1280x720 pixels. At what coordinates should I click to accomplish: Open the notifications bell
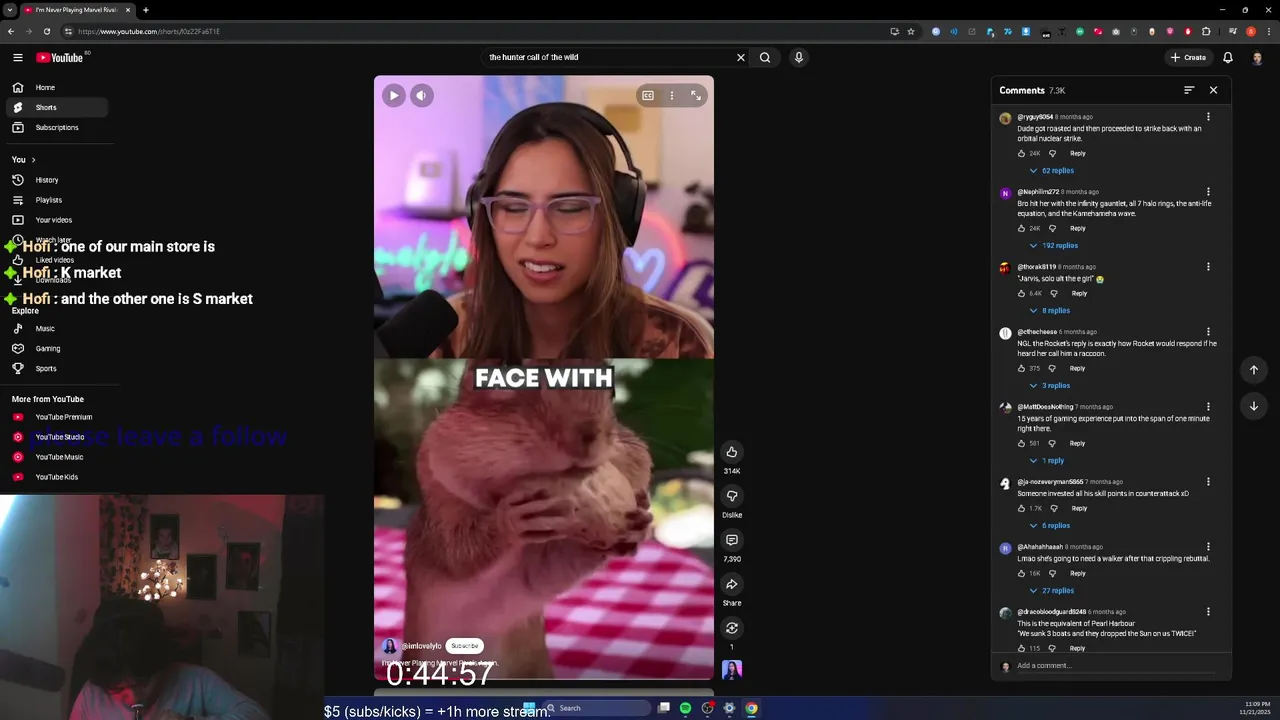tap(1228, 57)
